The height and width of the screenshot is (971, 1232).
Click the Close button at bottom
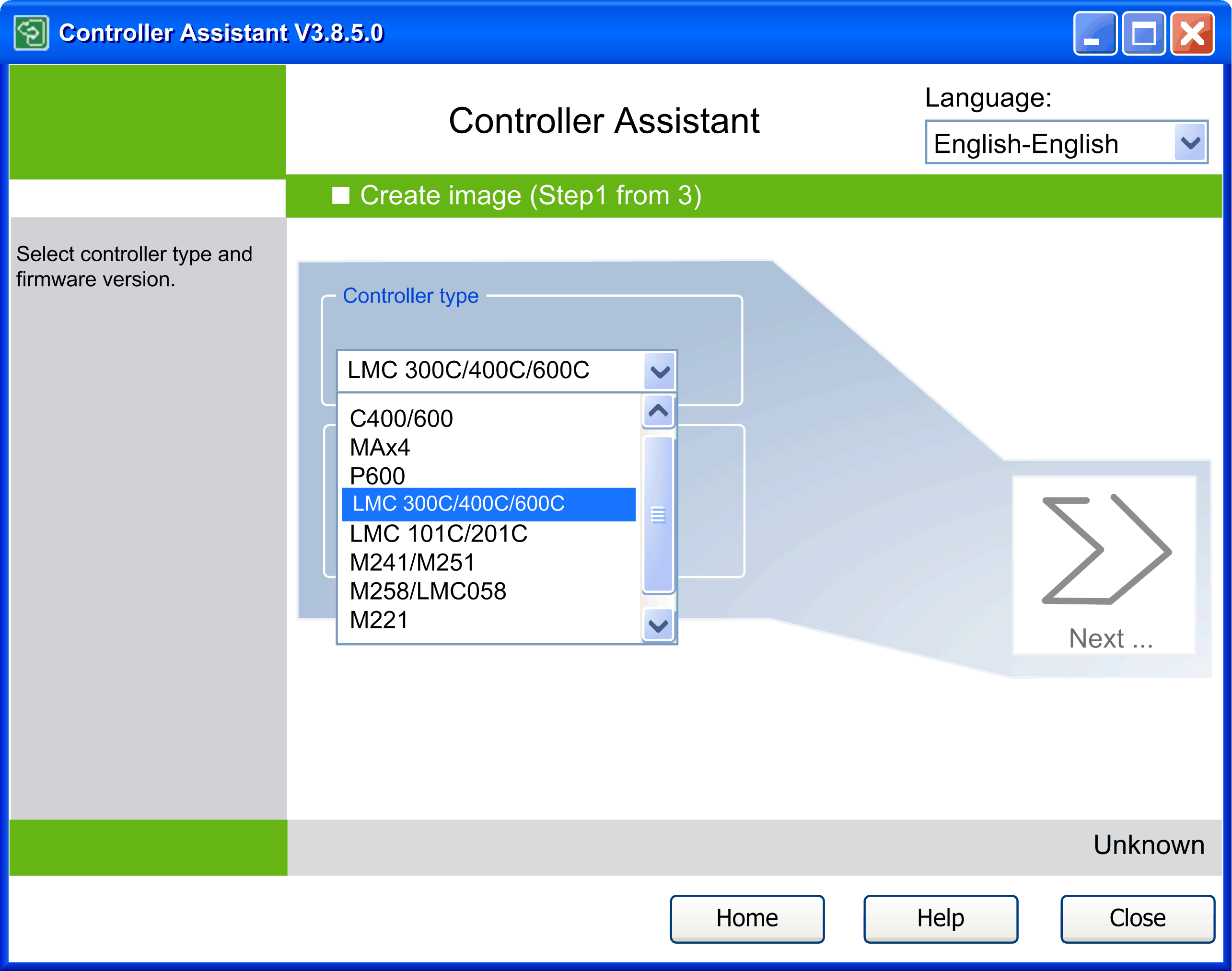(1138, 918)
